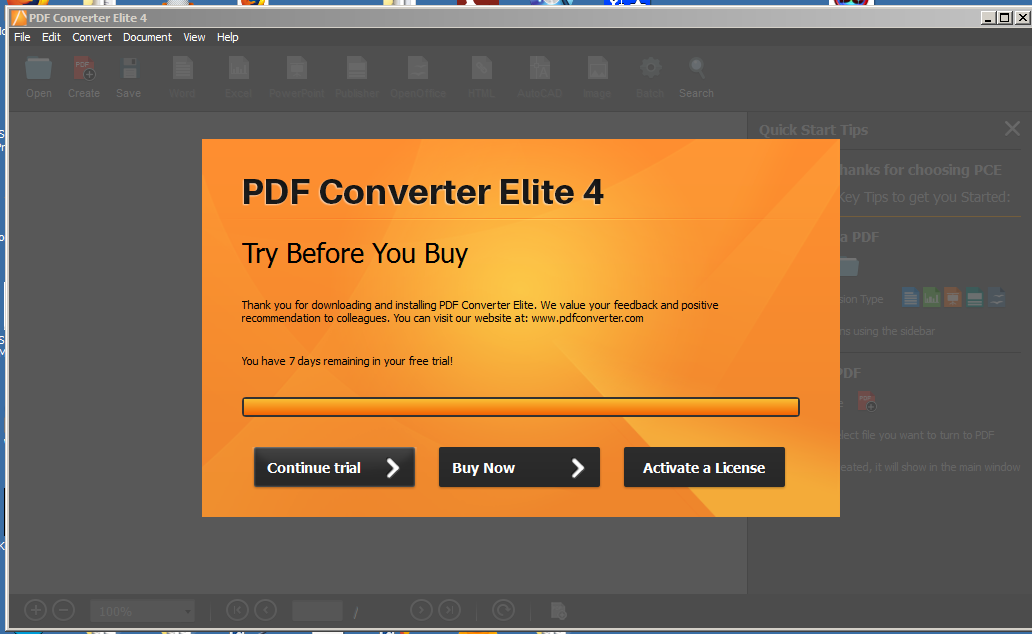Click green Excel chart icon in tips panel

[931, 298]
